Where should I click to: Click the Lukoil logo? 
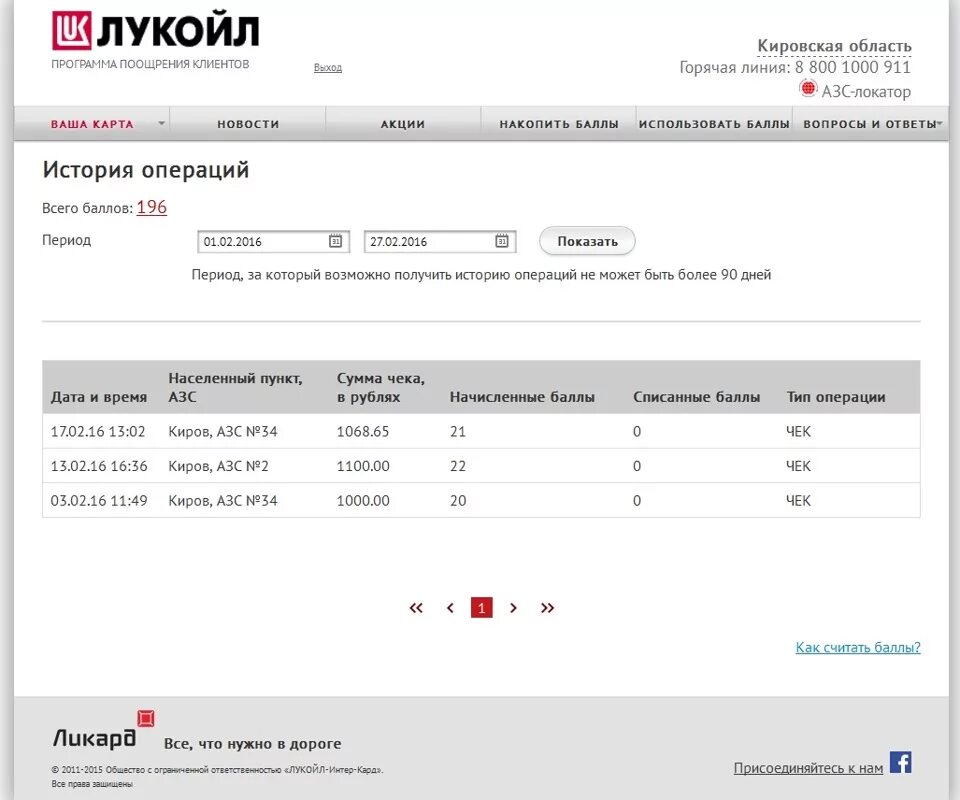(x=156, y=31)
